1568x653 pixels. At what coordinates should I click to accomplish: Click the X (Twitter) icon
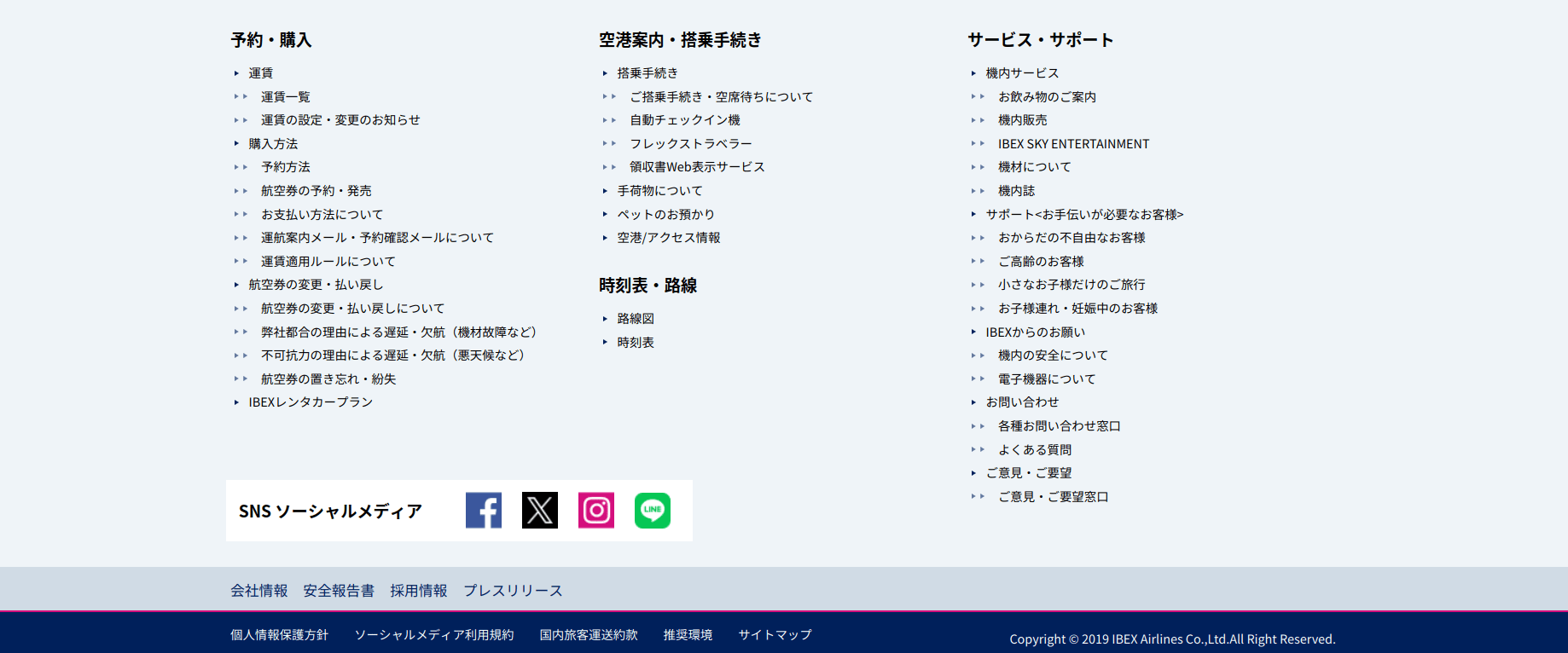click(x=539, y=511)
